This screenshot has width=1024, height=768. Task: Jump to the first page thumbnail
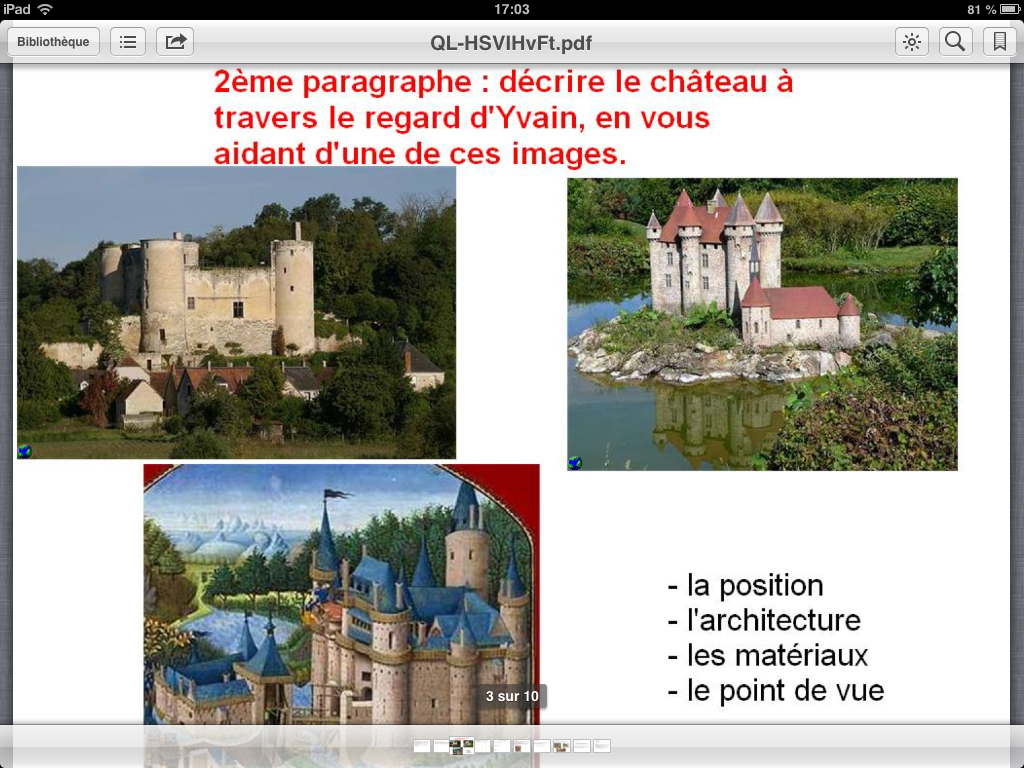click(x=422, y=746)
